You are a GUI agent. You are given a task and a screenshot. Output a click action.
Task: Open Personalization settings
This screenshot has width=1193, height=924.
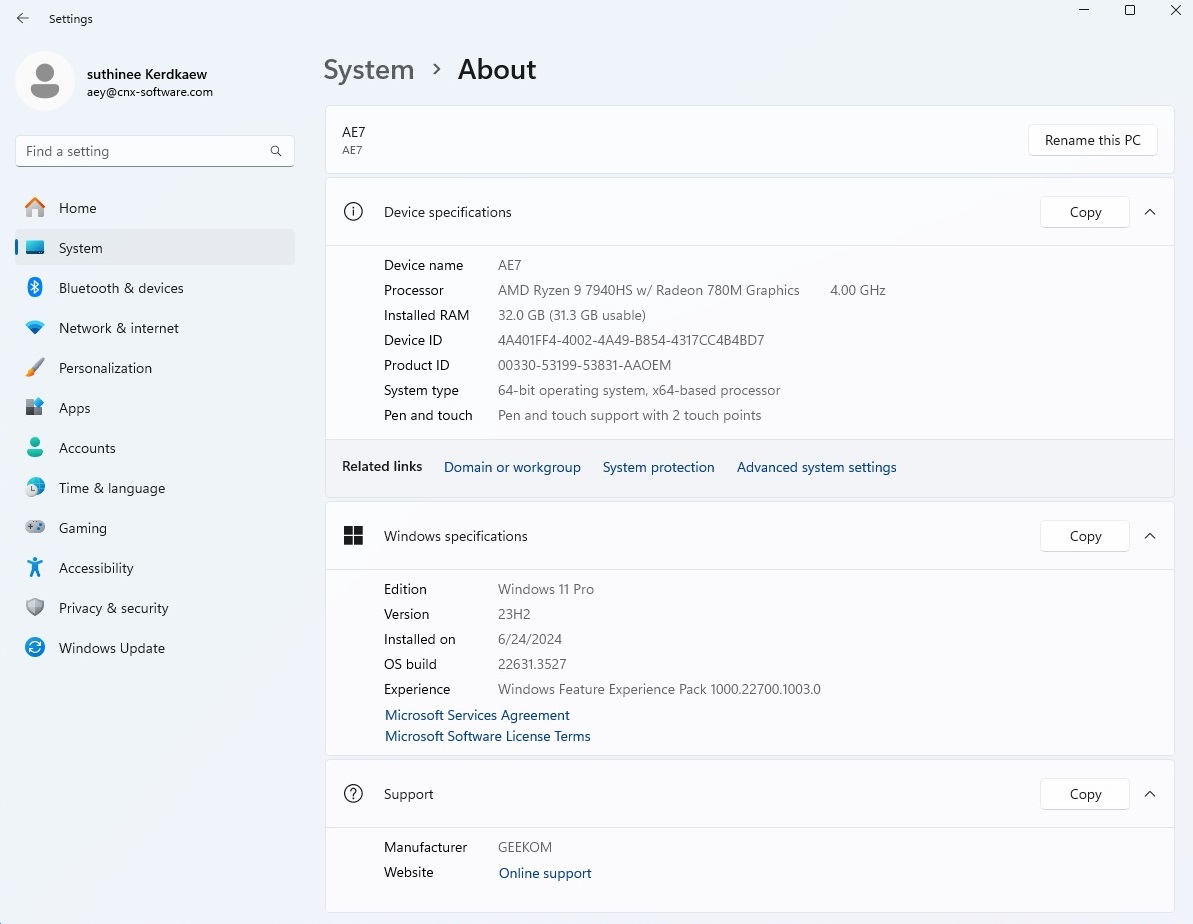[x=155, y=368]
